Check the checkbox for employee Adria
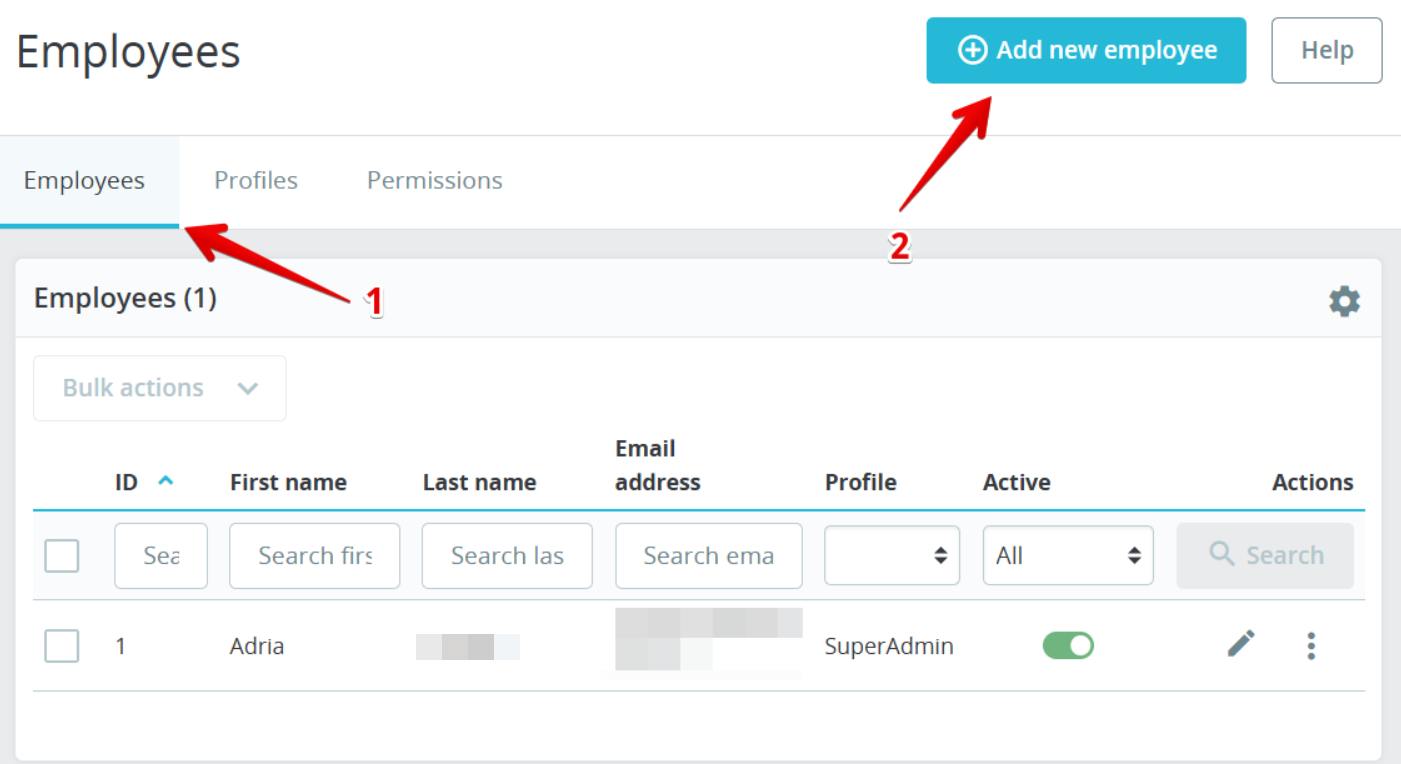The height and width of the screenshot is (764, 1401). pos(62,646)
